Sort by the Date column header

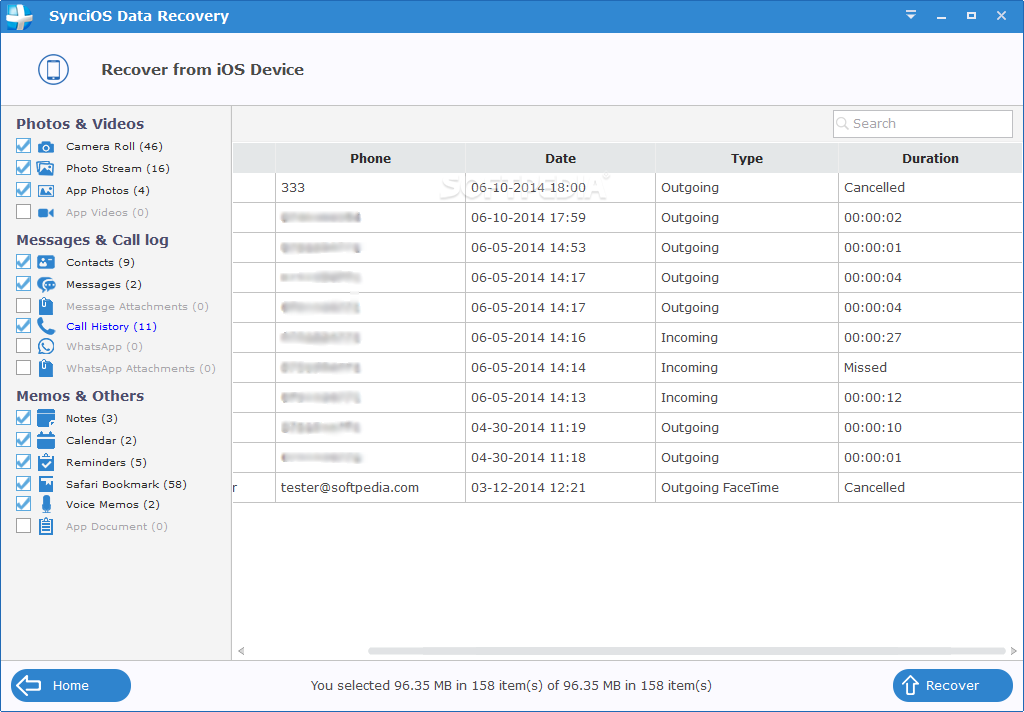(560, 158)
